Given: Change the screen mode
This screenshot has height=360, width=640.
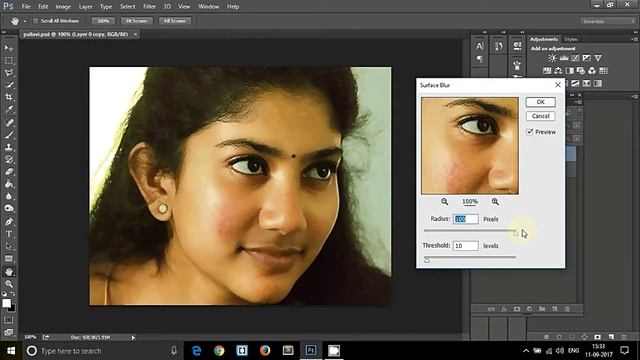Looking at the screenshot, I should coord(9,332).
